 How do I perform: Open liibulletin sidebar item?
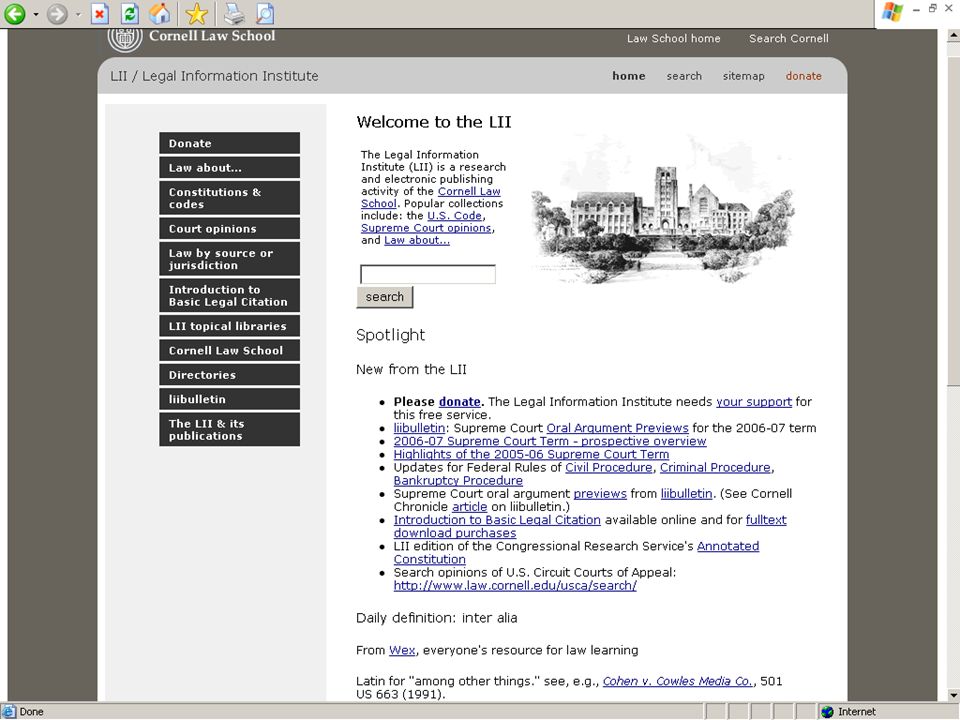(x=230, y=399)
